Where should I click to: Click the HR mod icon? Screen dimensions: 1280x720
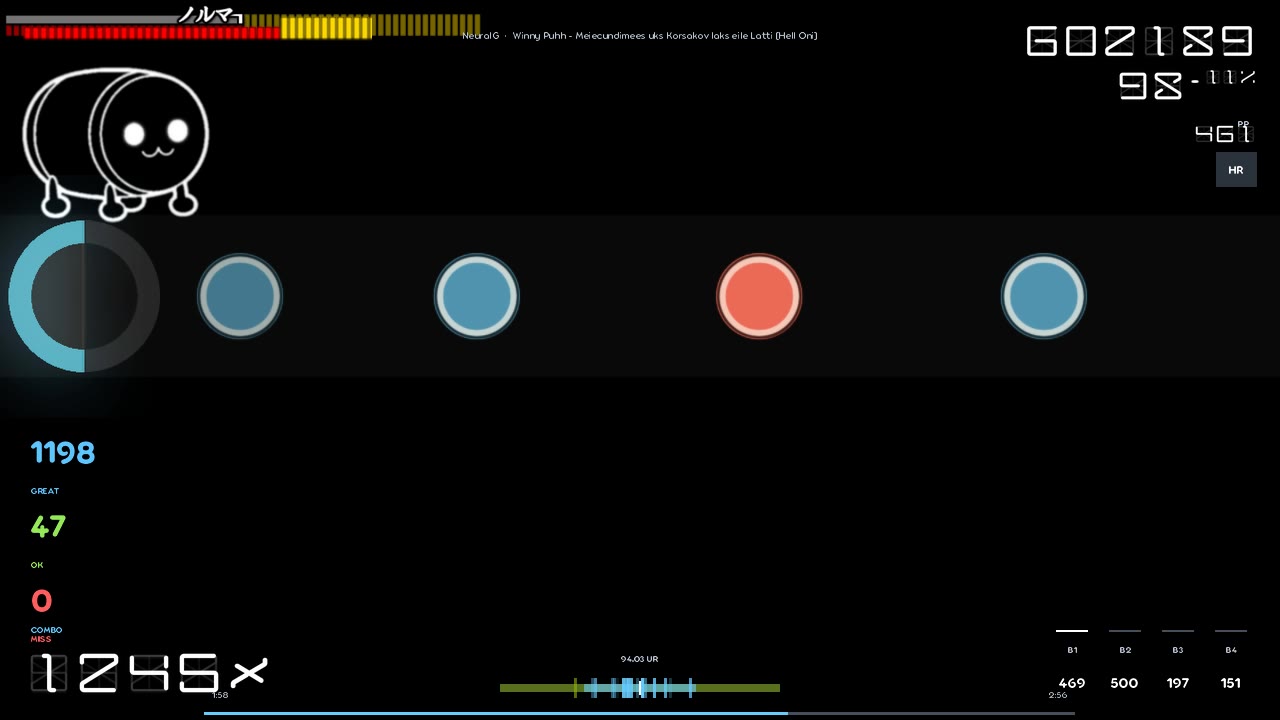point(1236,170)
